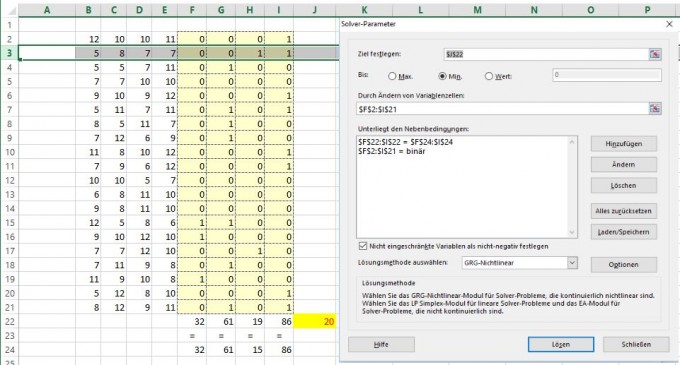Select row 22 header
The width and height of the screenshot is (680, 365).
[x=10, y=322]
